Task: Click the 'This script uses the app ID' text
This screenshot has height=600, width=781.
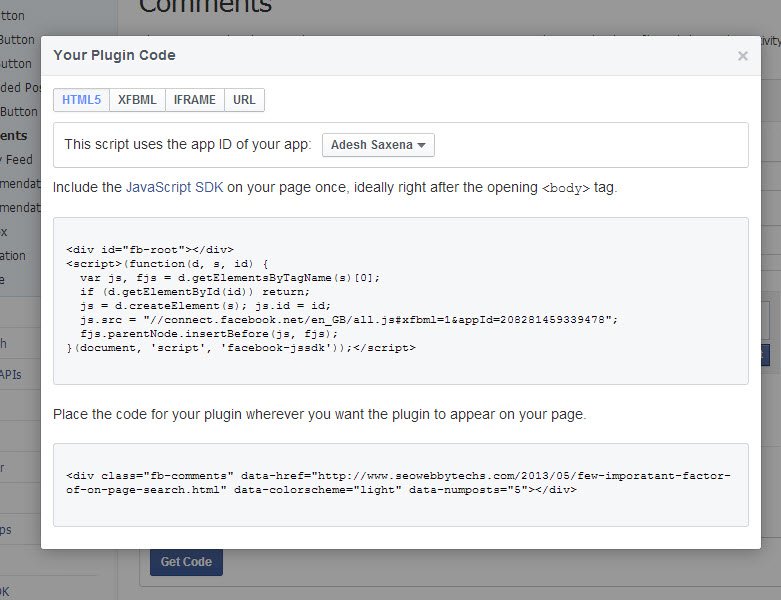Action: (x=187, y=144)
